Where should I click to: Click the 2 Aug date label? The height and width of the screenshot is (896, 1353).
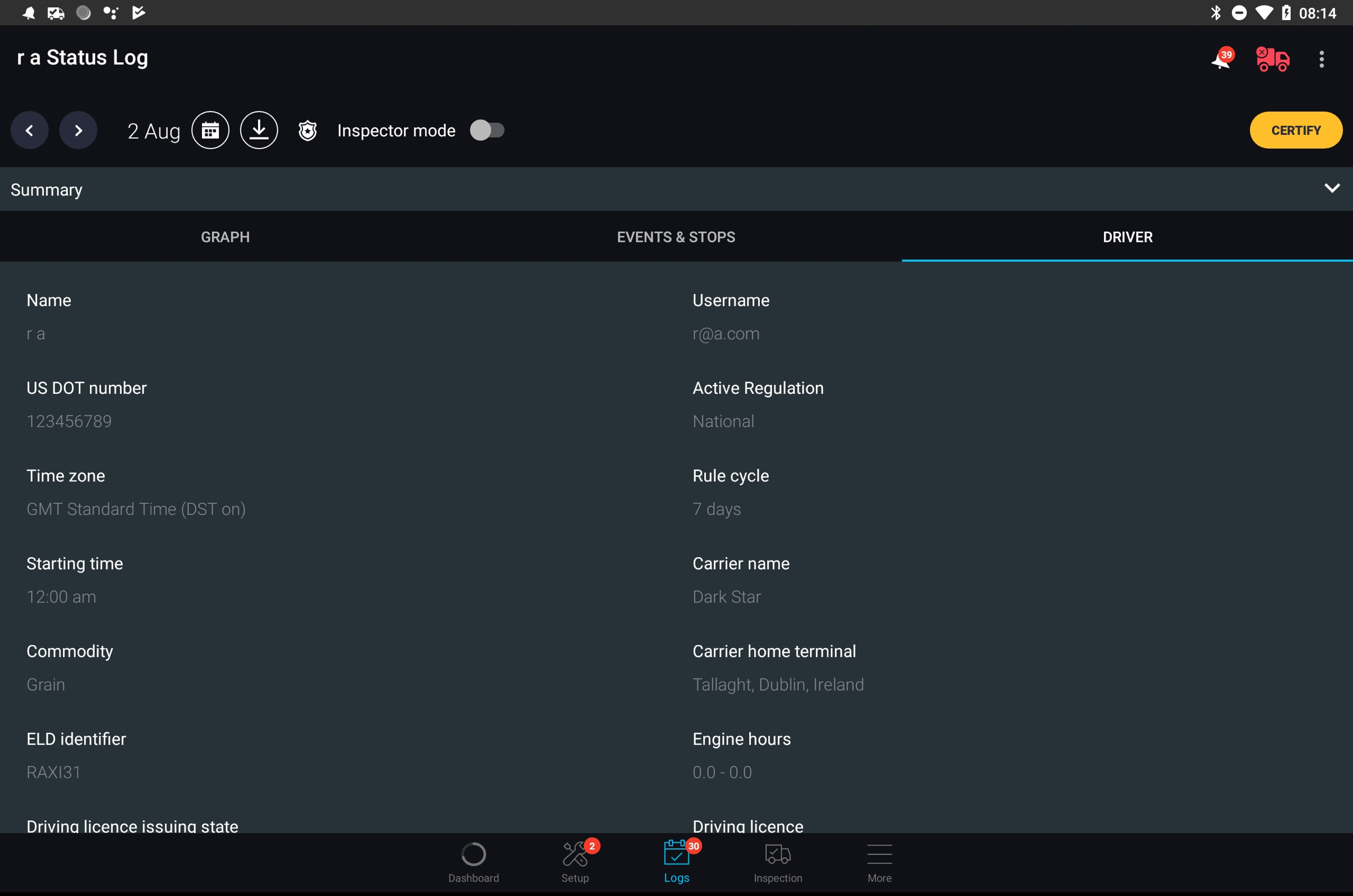point(153,131)
